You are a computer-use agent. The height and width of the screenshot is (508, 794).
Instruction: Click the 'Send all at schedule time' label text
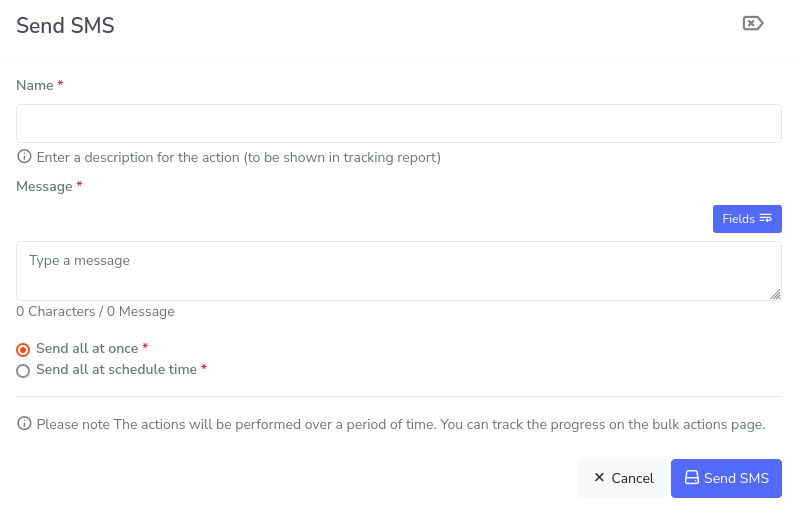tap(116, 369)
